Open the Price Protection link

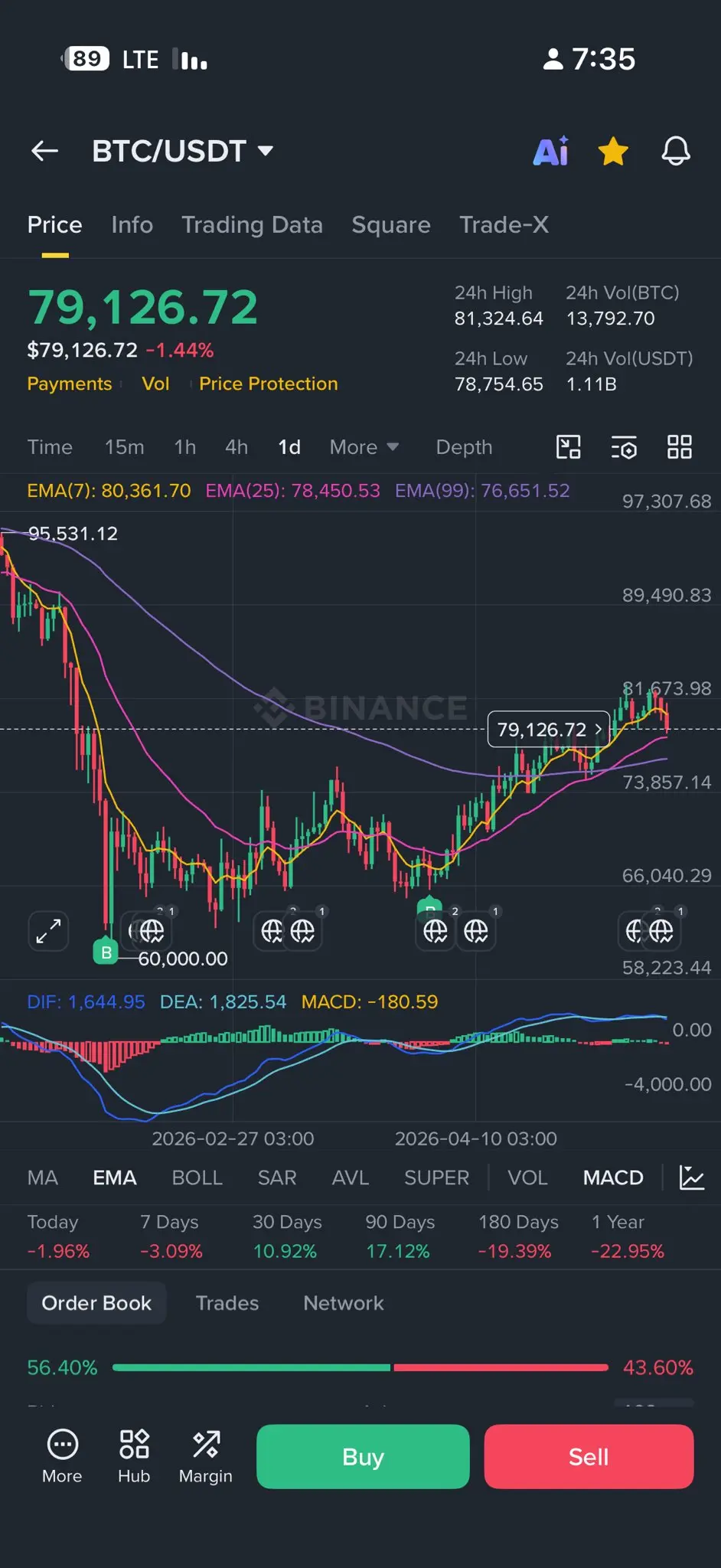pos(268,384)
